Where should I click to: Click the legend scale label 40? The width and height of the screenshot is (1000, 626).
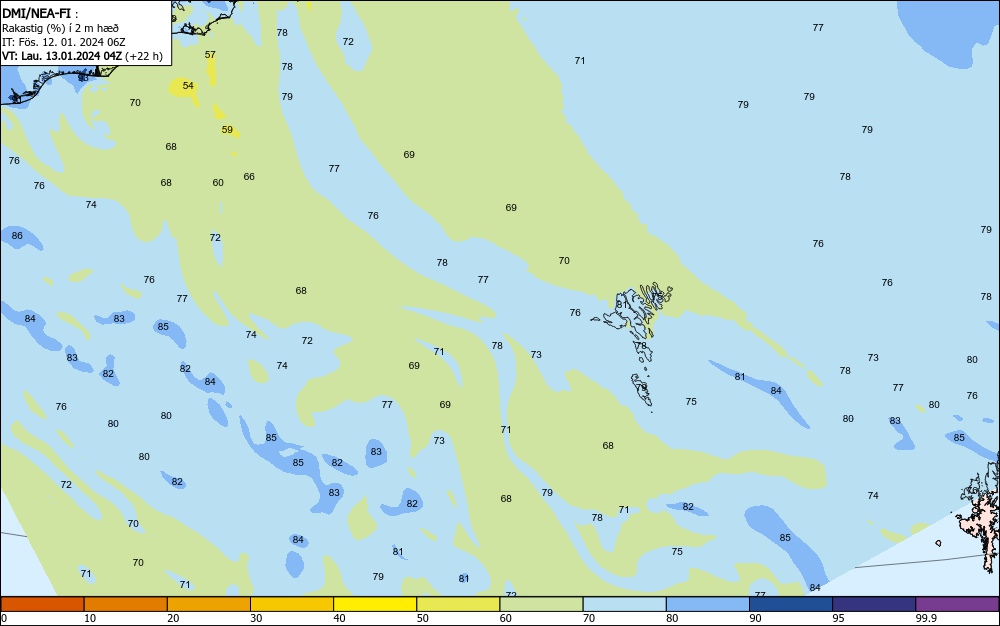pos(339,618)
